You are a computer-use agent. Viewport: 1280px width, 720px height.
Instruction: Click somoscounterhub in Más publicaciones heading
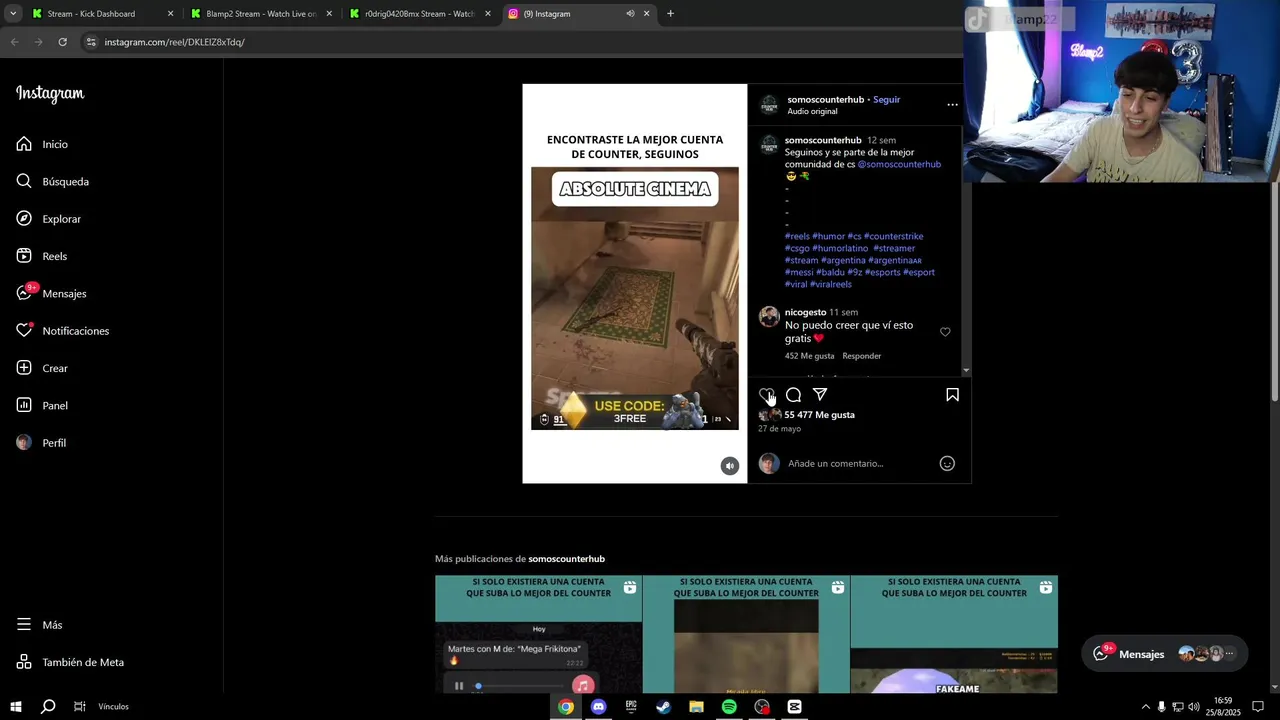[x=566, y=559]
